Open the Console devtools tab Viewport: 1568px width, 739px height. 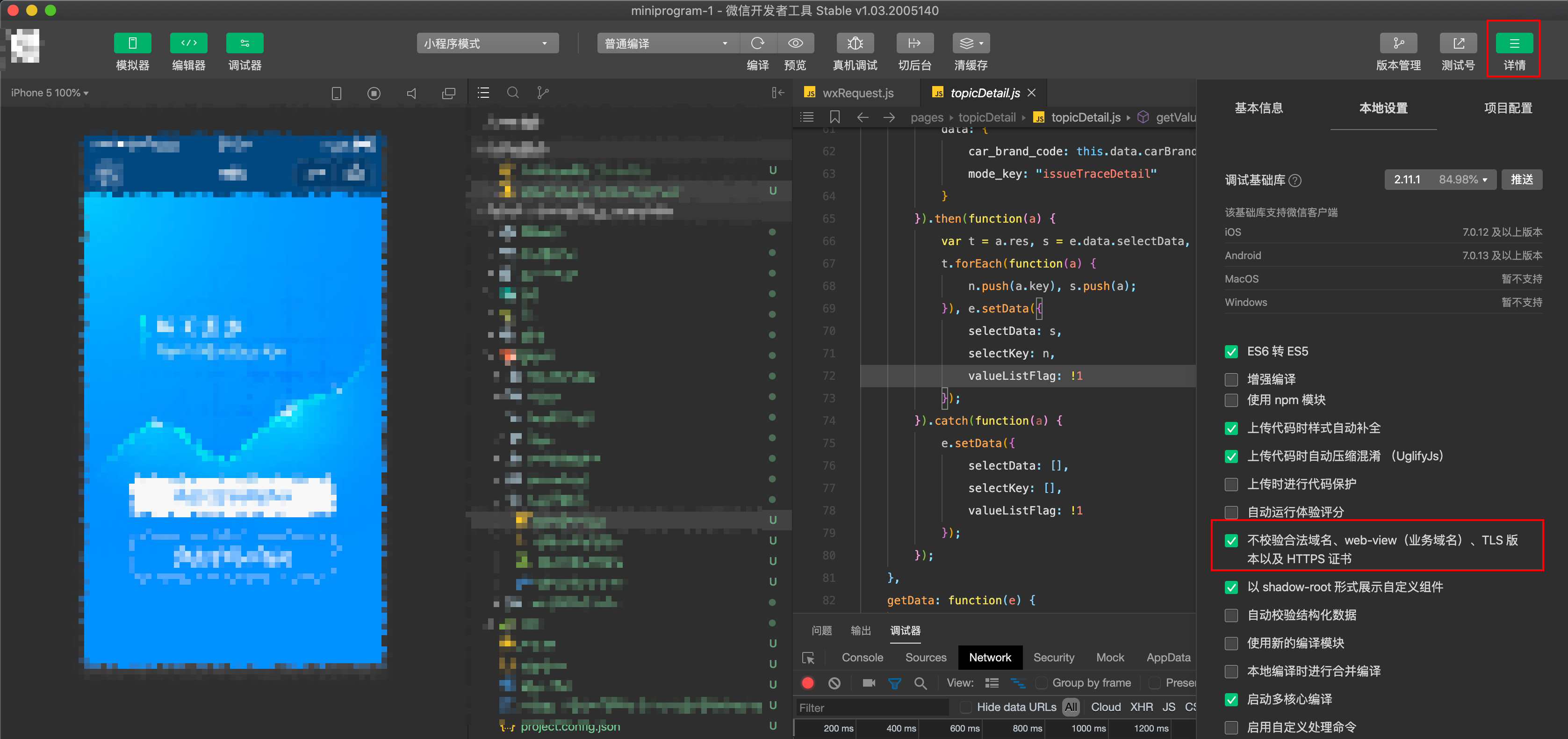click(x=862, y=658)
